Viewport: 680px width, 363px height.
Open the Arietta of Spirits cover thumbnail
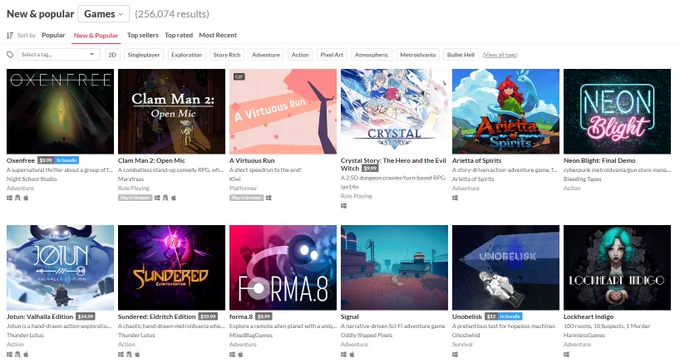click(x=506, y=111)
